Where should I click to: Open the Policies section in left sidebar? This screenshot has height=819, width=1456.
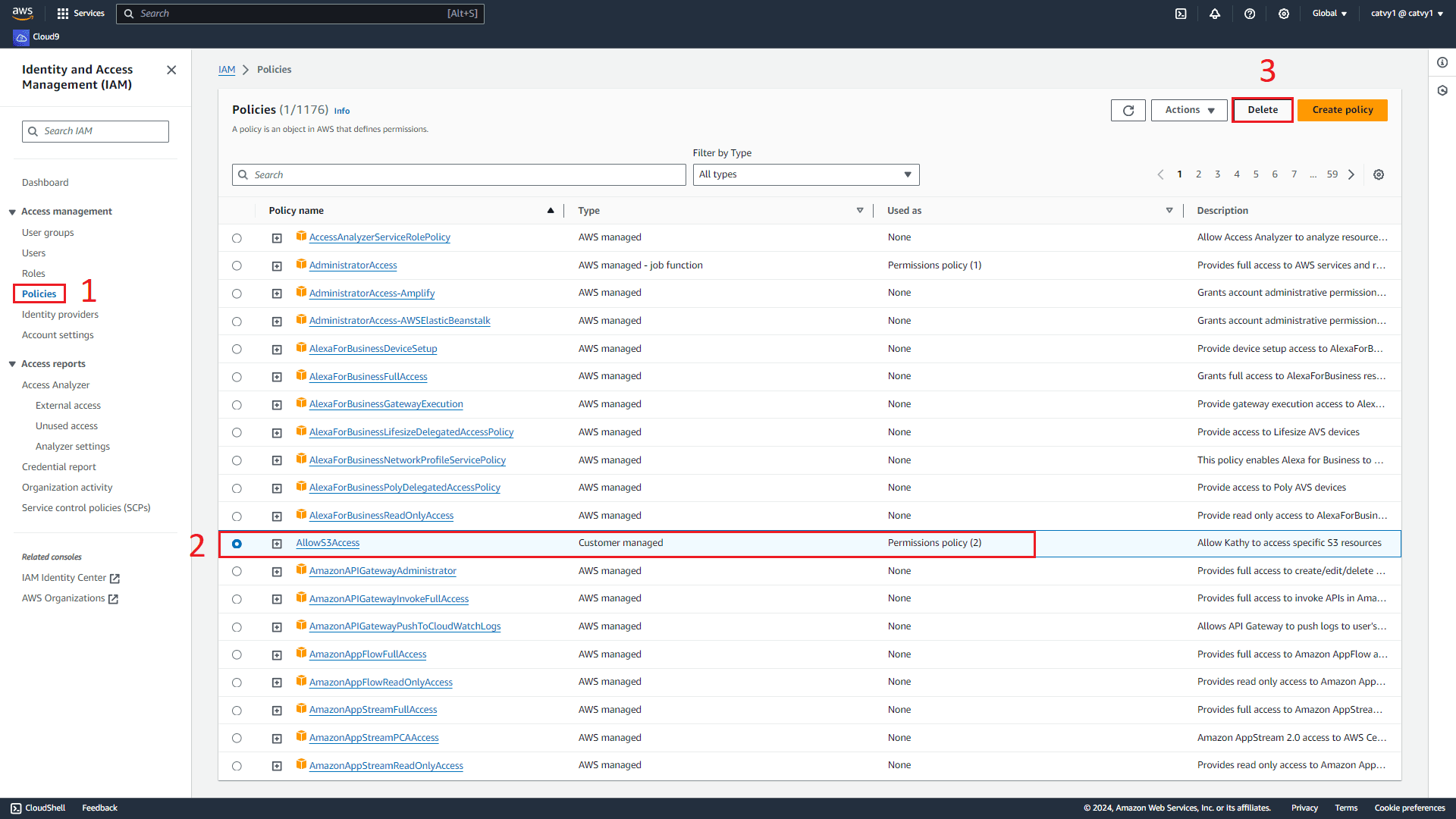38,293
